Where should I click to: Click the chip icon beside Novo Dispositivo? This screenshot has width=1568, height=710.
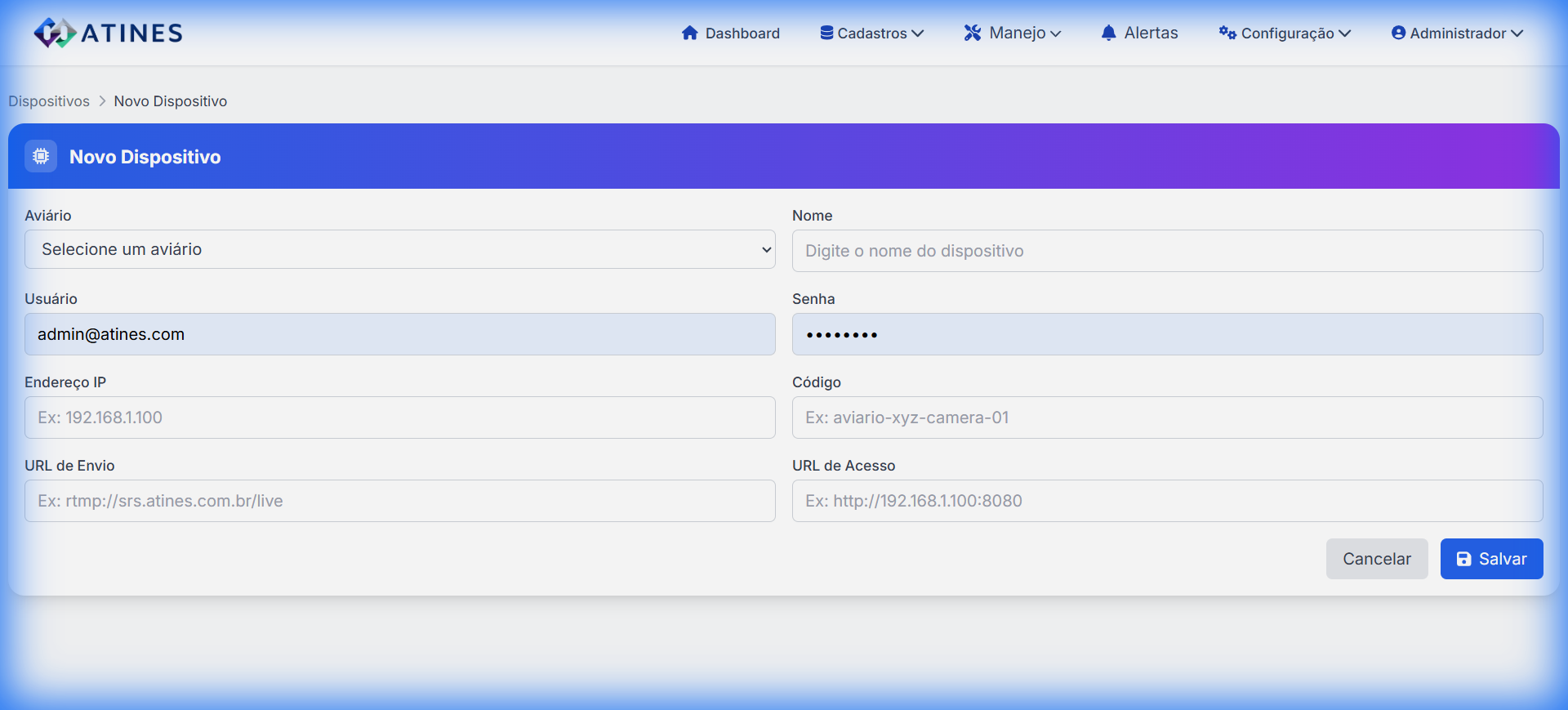[x=41, y=156]
